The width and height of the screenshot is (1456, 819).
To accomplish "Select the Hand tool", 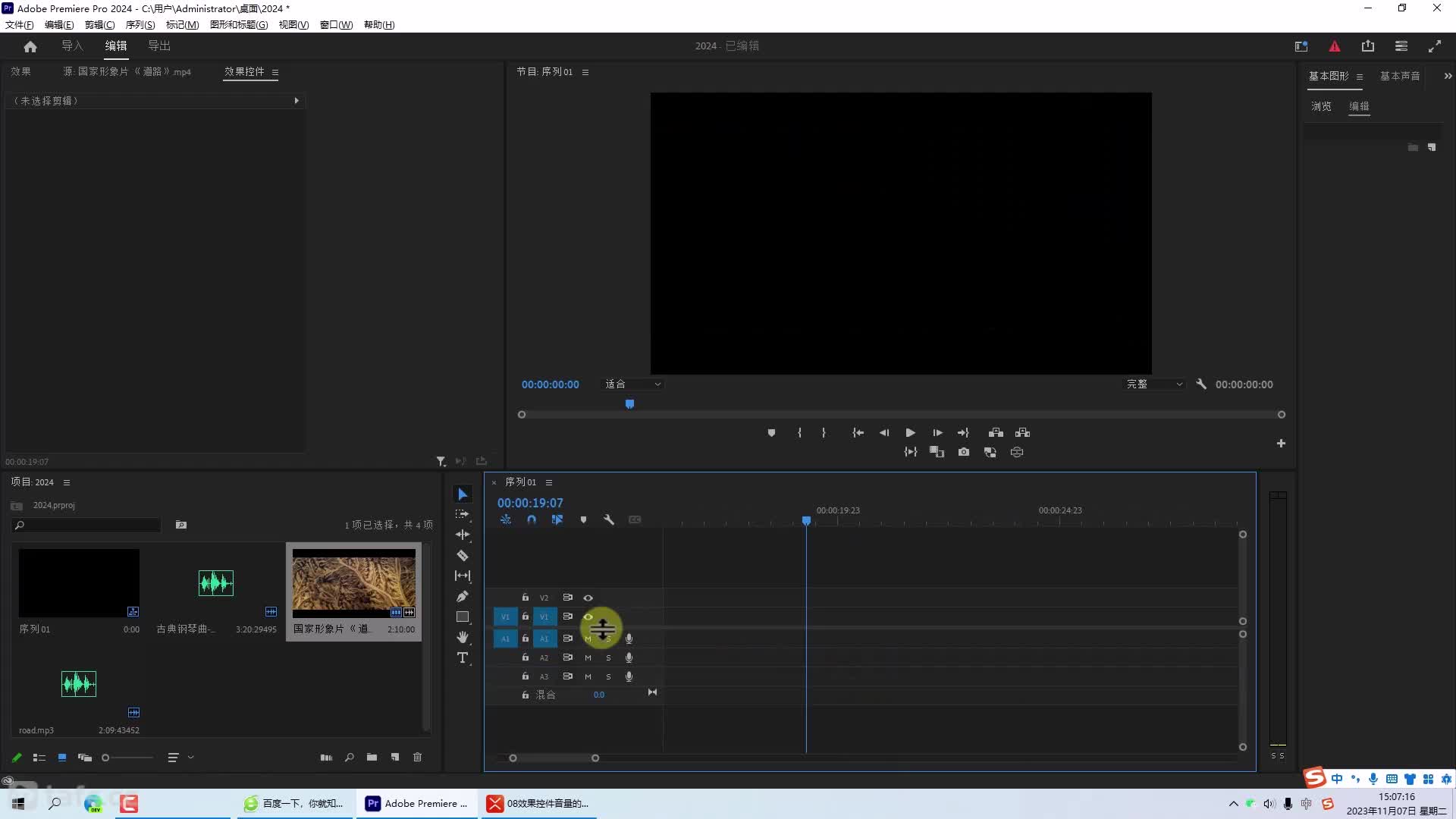I will click(x=463, y=637).
